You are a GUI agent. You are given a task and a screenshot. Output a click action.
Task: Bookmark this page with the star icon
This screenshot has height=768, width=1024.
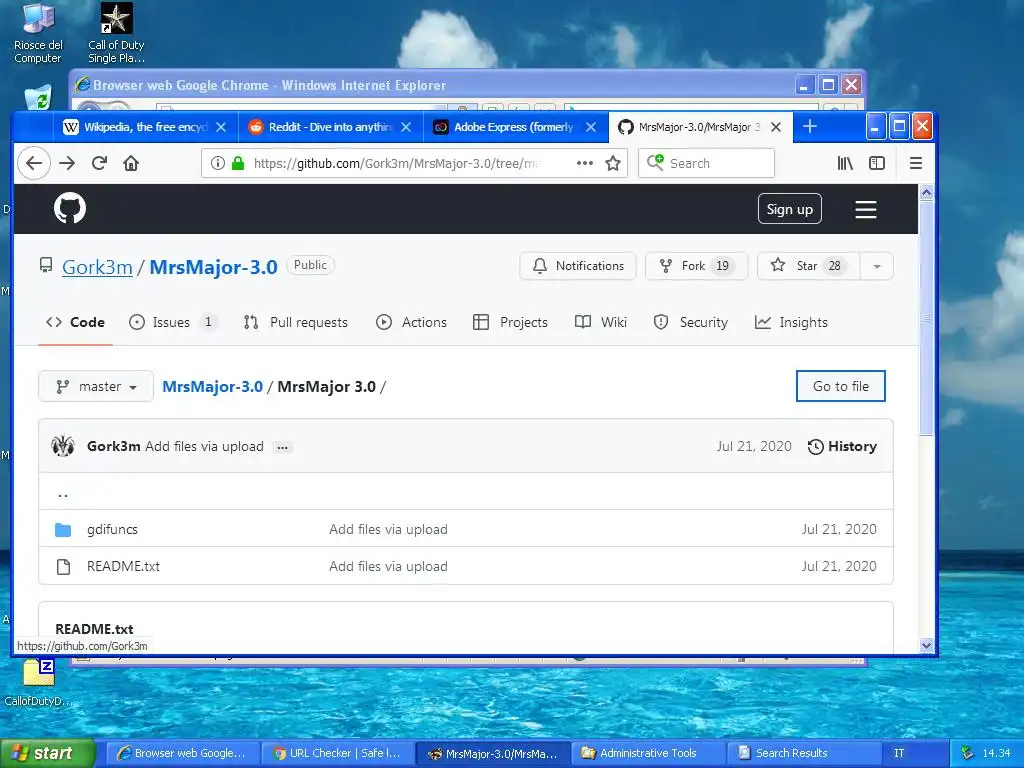613,163
